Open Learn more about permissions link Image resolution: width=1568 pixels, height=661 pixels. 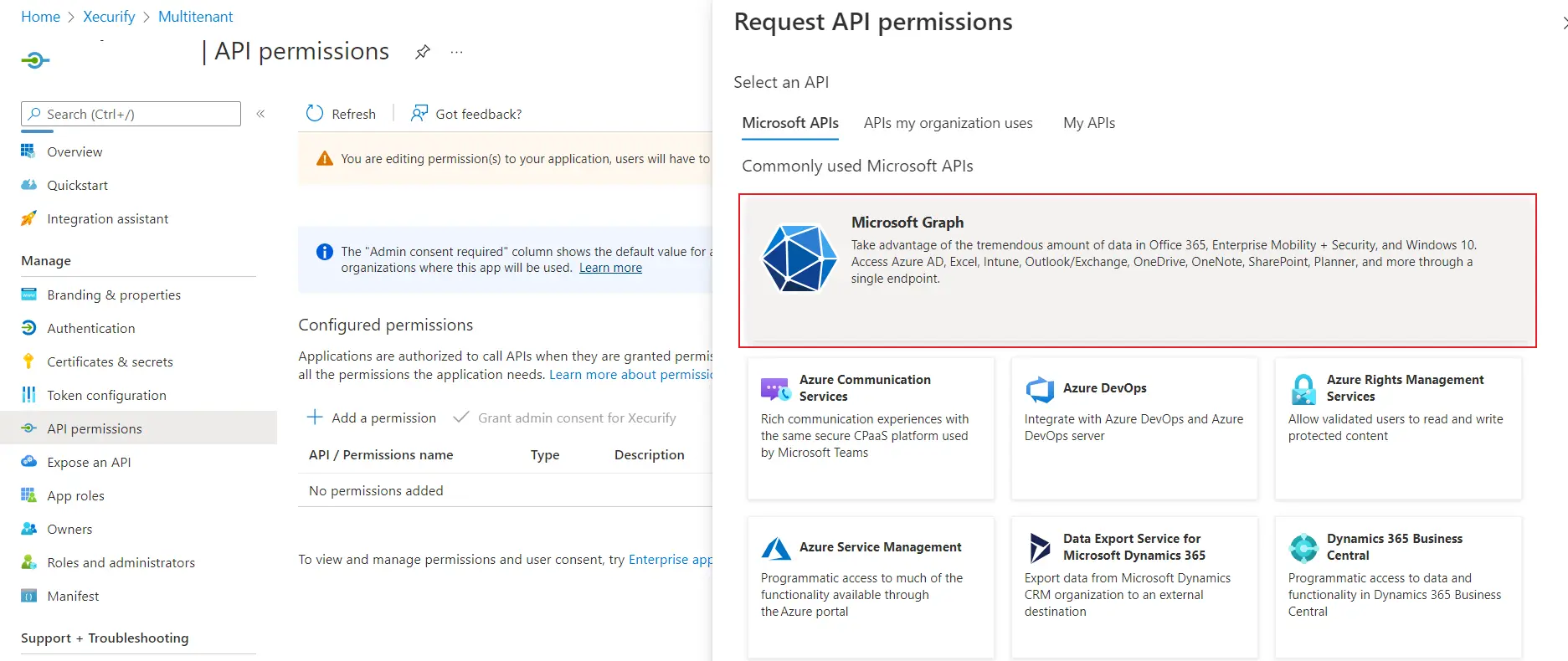coord(630,375)
